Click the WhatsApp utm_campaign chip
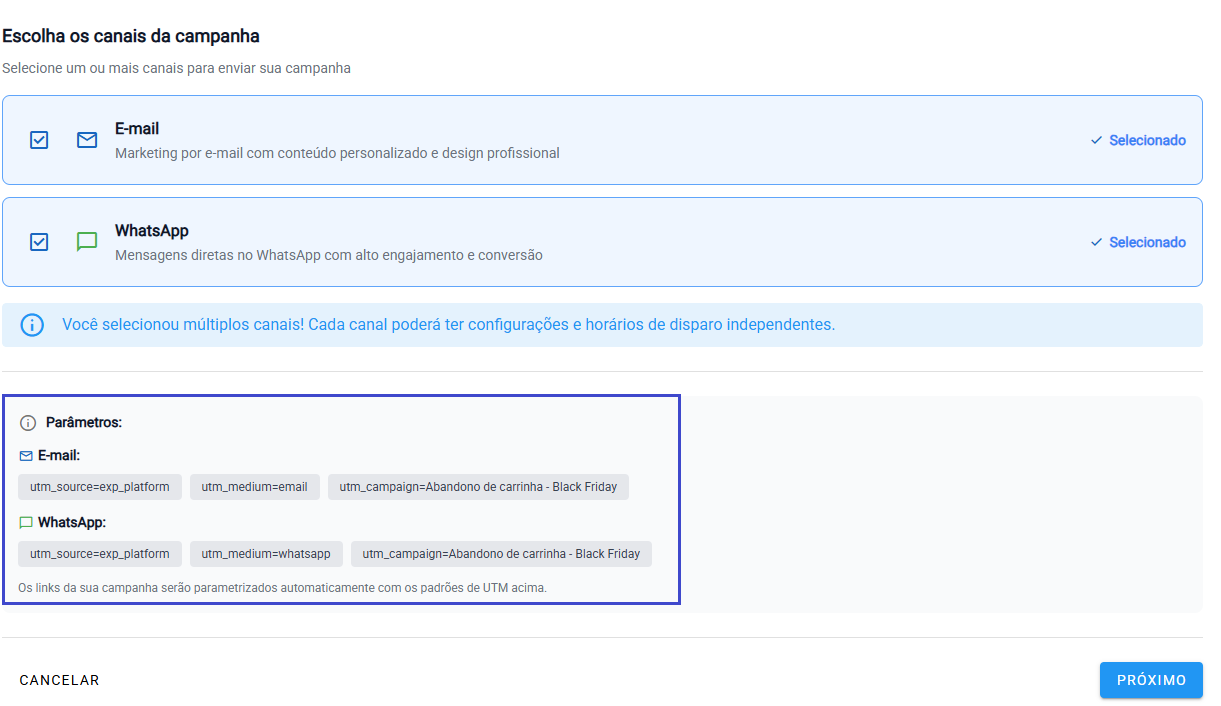 [x=501, y=554]
